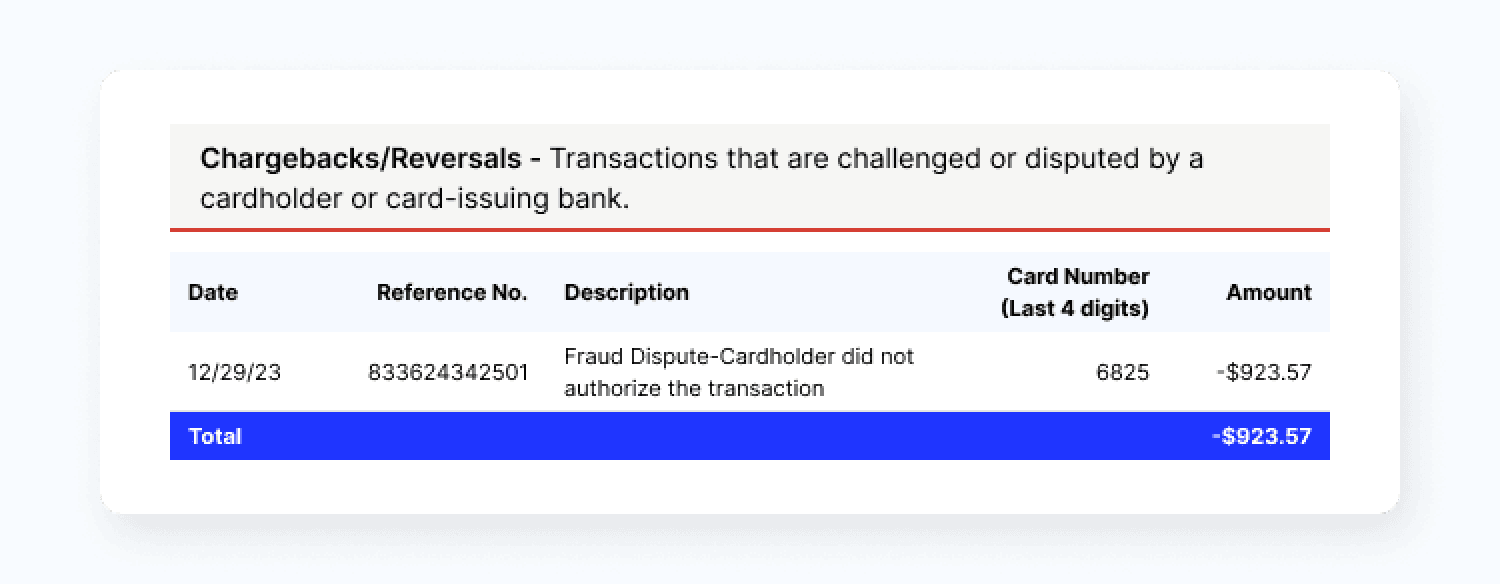Click the "Fraud Dispute-Cardholder did not" text line
This screenshot has height=584, width=1500.
coord(739,357)
